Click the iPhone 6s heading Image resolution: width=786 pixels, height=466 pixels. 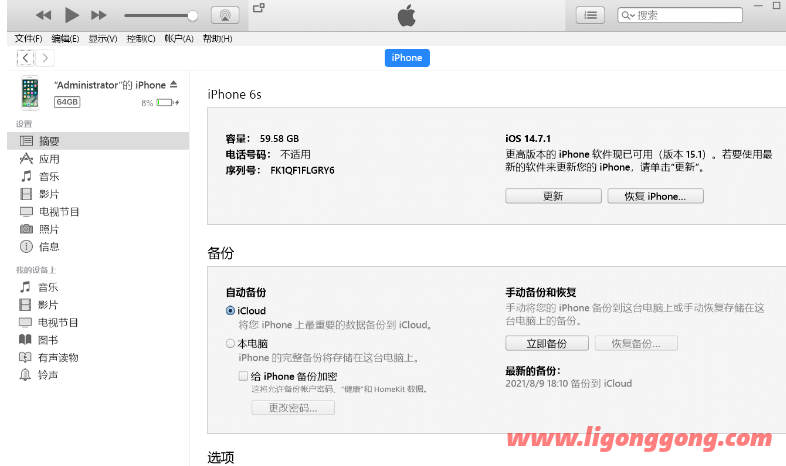point(235,94)
